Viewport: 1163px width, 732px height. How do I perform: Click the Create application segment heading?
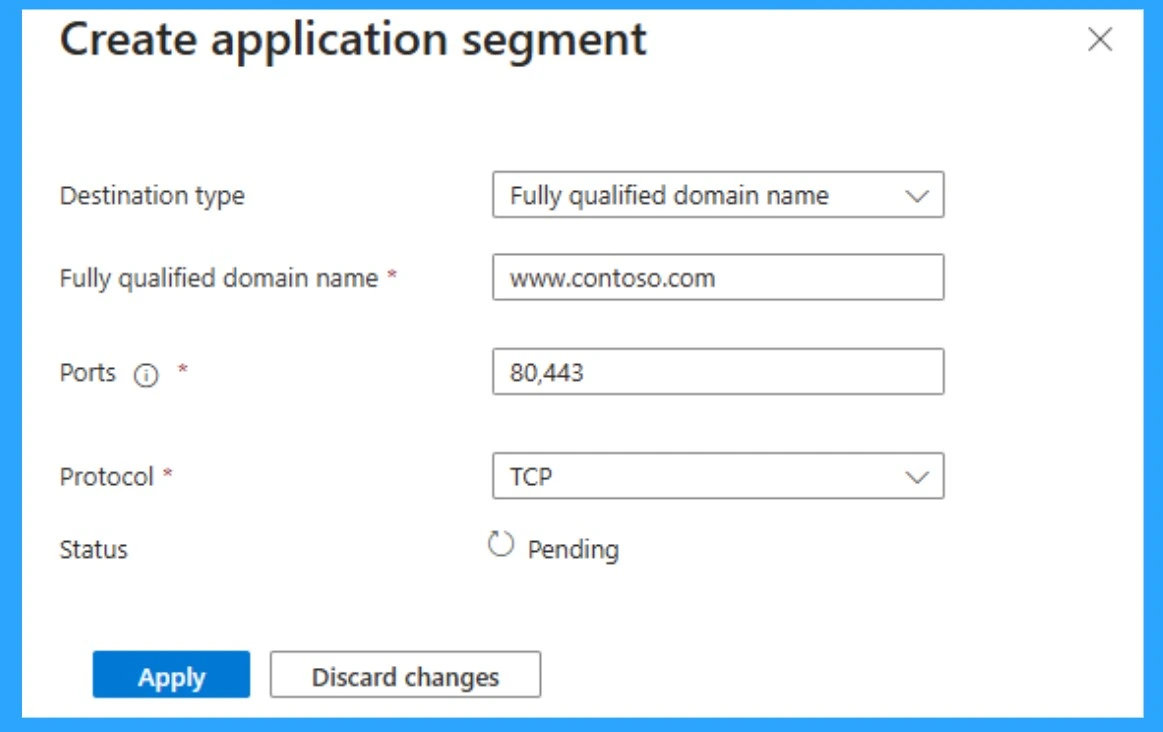click(353, 40)
